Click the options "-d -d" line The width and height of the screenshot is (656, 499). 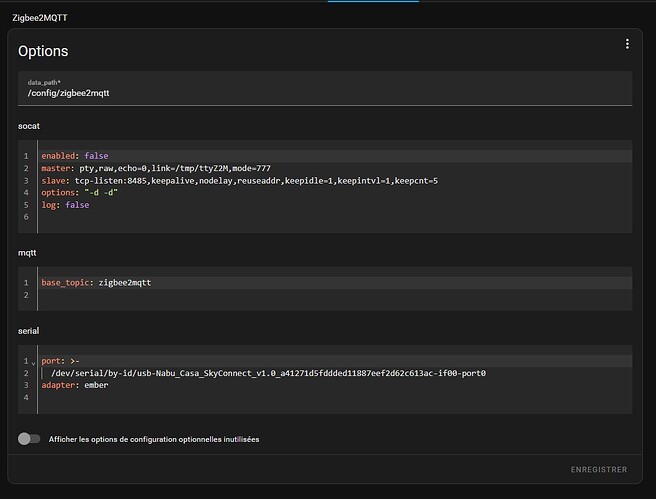point(79,193)
